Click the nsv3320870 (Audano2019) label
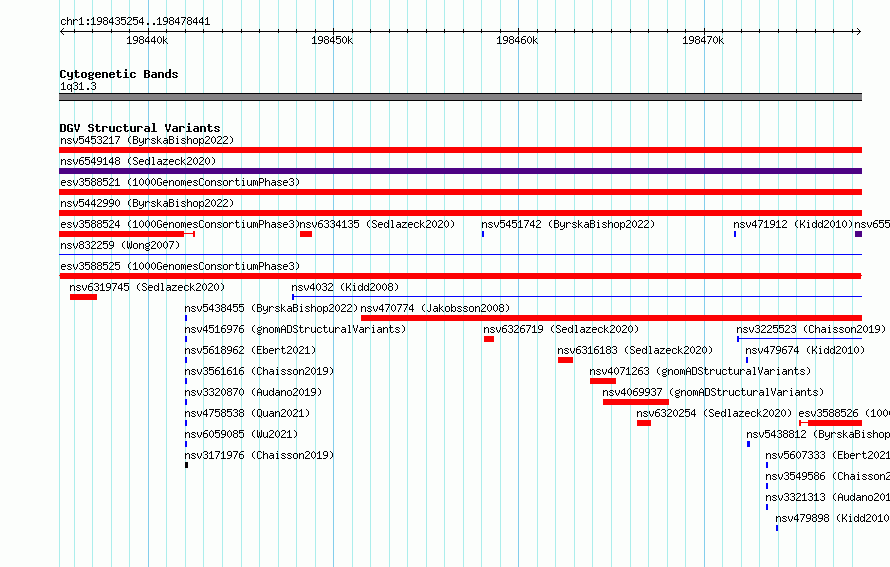The height and width of the screenshot is (567, 890). [253, 392]
